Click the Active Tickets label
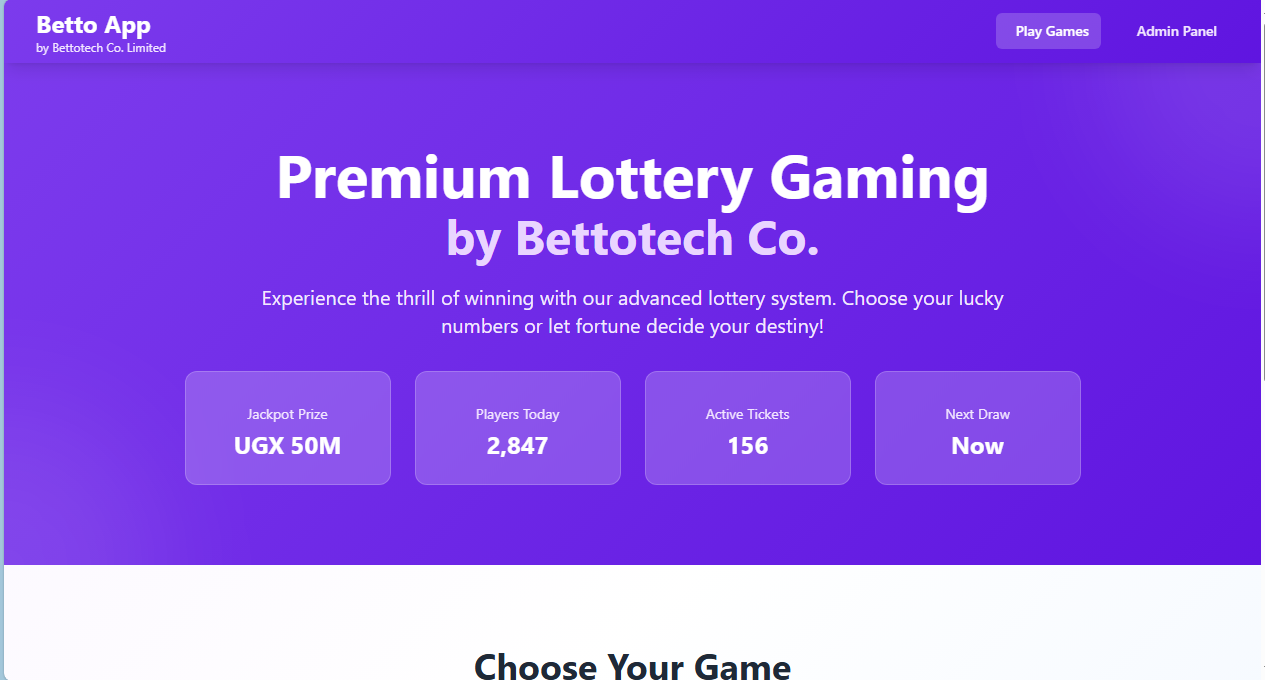1265x680 pixels. click(747, 414)
